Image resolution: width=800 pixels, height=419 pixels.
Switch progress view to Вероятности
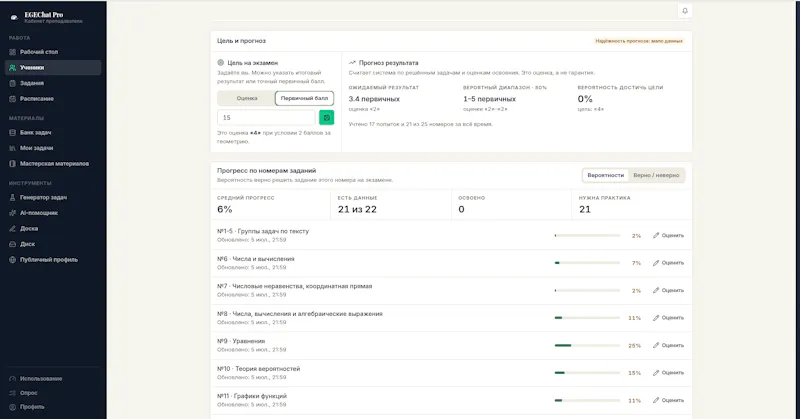(606, 175)
